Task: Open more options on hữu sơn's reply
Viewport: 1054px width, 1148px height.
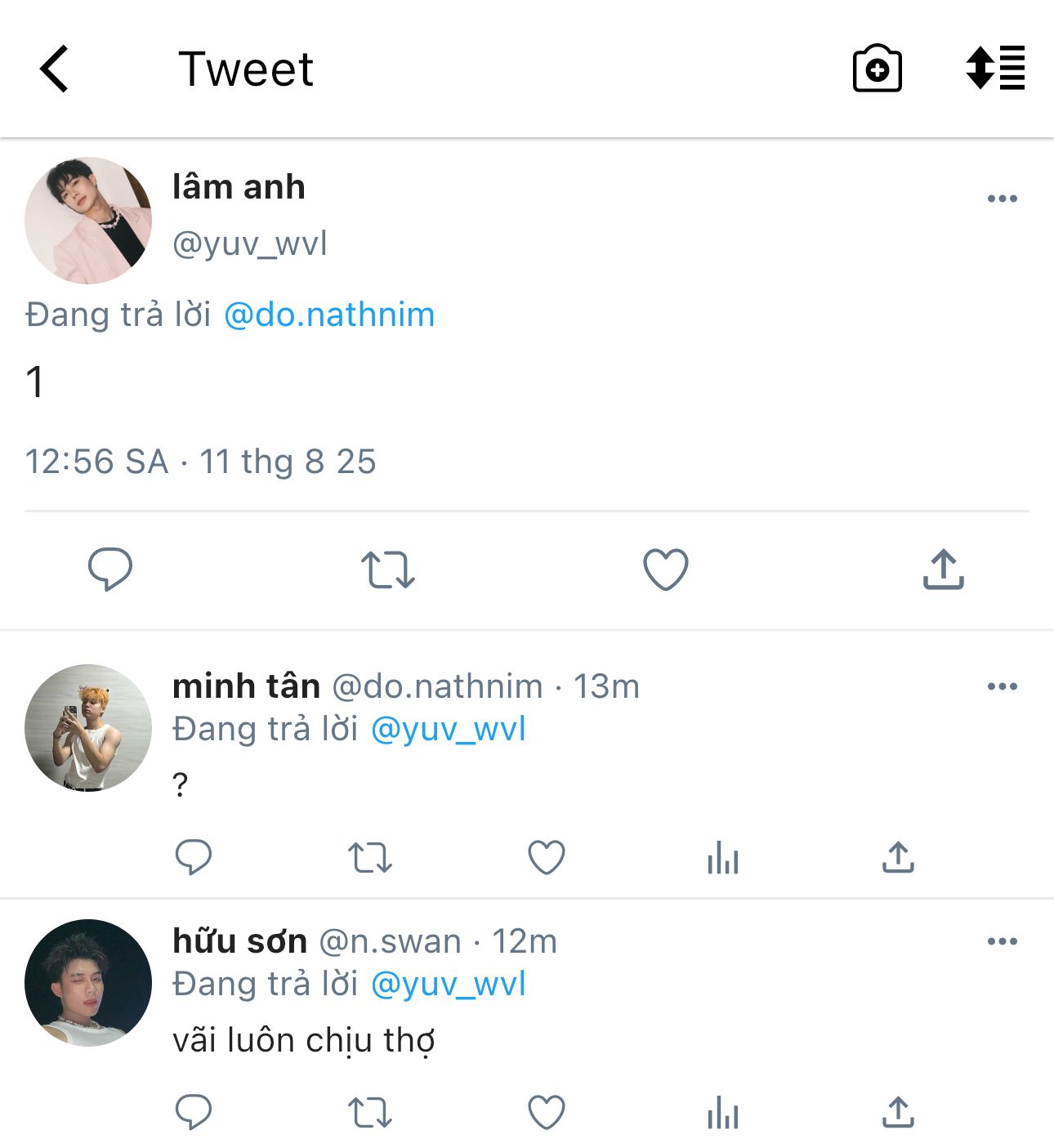Action: pyautogui.click(x=1002, y=941)
